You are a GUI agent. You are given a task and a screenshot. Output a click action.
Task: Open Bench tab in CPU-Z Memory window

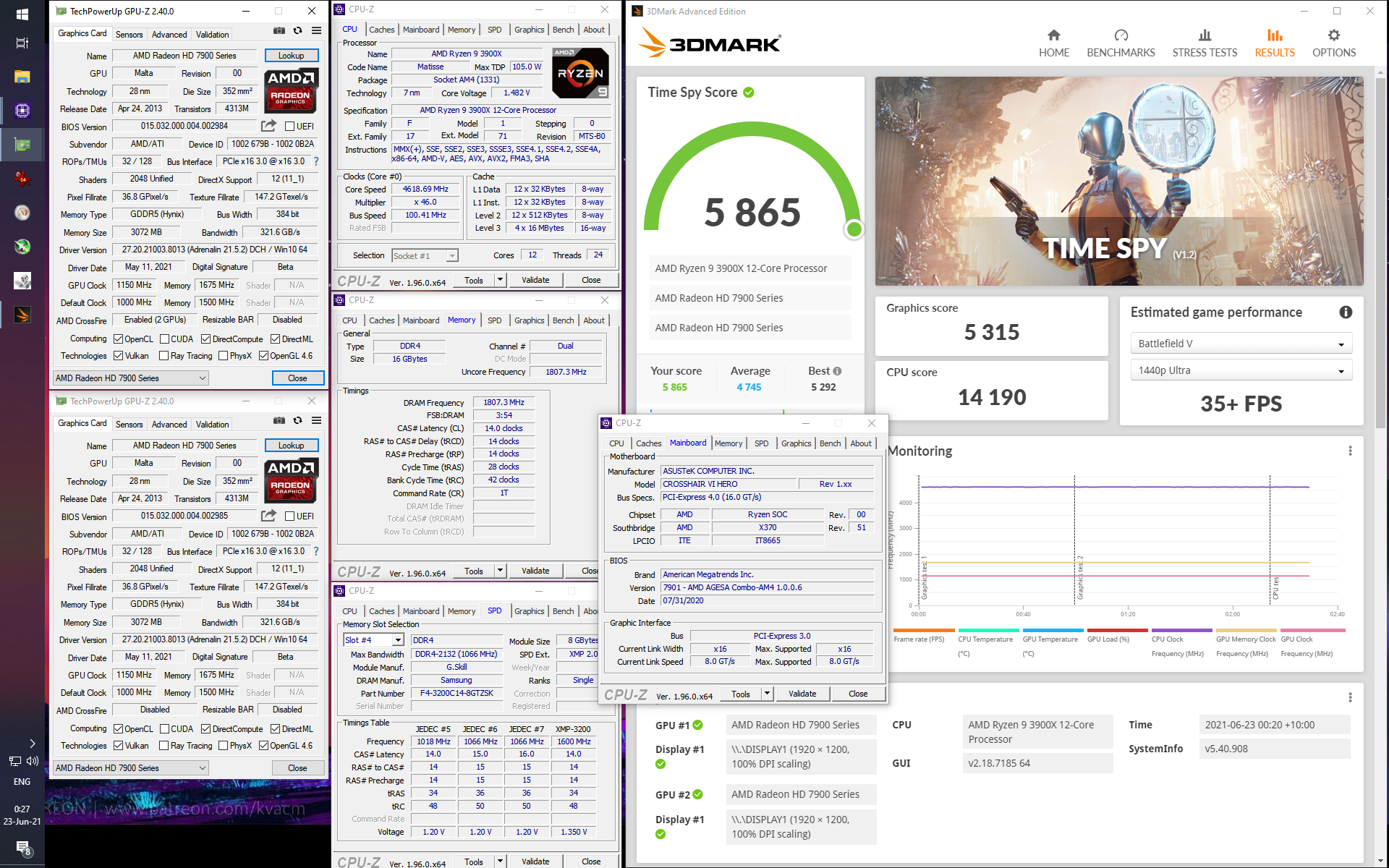563,320
